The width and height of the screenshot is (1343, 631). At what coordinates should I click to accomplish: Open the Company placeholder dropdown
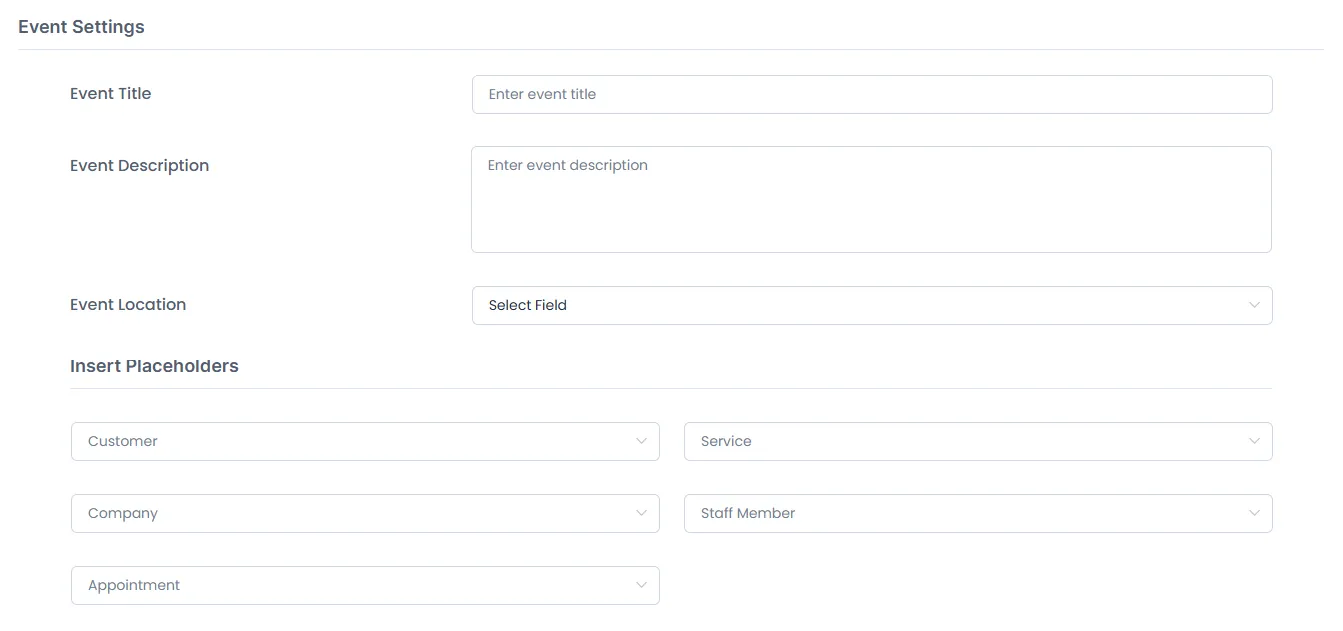(x=365, y=513)
